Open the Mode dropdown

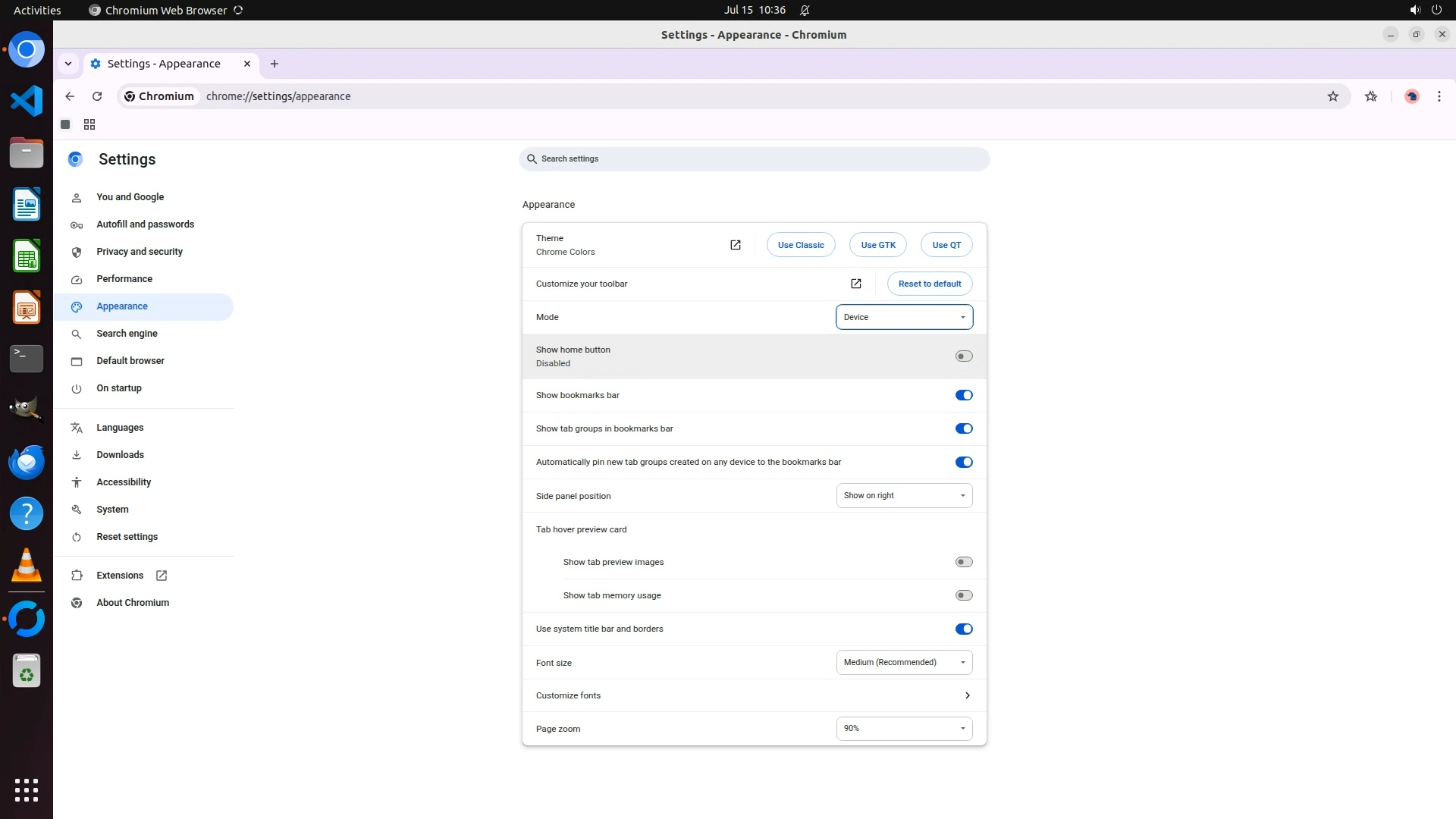coord(903,317)
